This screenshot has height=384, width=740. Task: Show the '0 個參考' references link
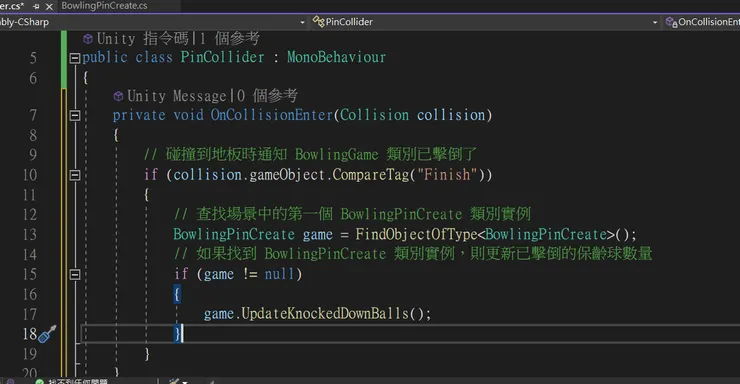[267, 96]
